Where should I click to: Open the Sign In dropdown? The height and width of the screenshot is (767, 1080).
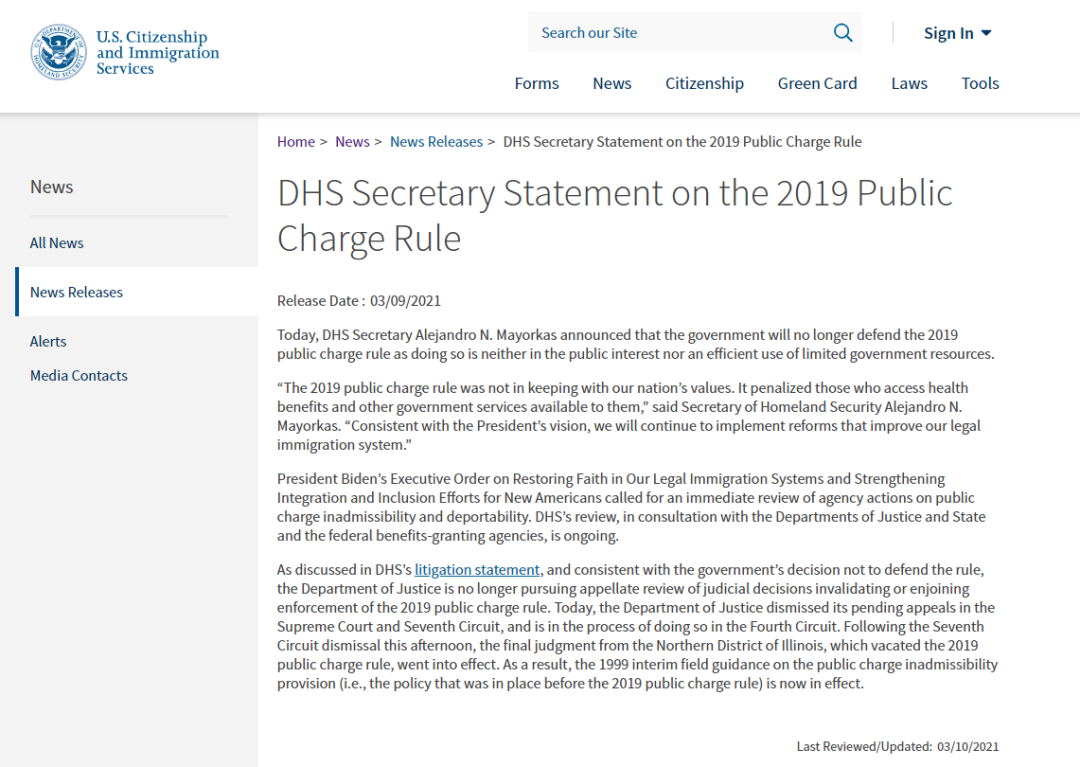pos(957,33)
